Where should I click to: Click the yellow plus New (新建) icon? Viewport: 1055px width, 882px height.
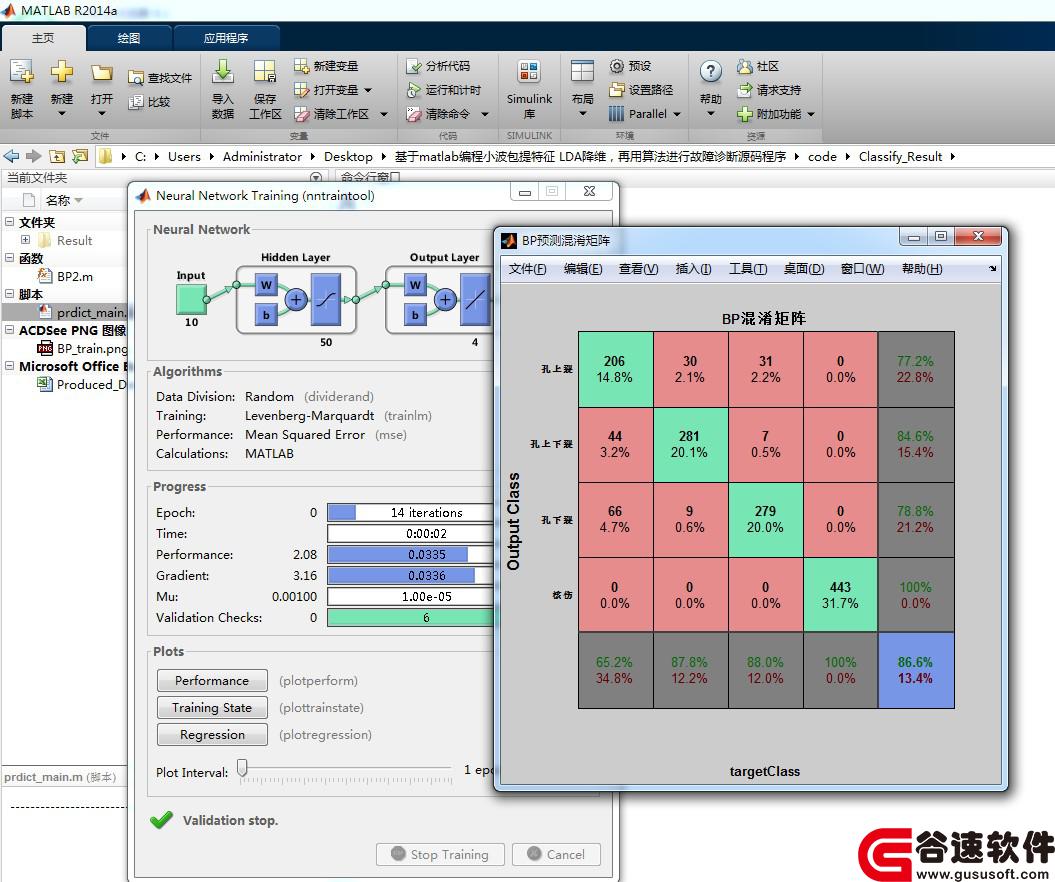61,72
